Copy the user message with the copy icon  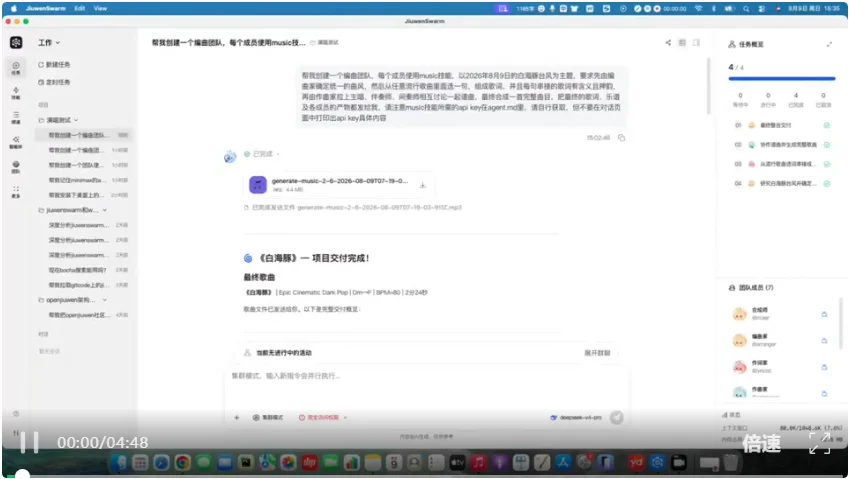[622, 138]
